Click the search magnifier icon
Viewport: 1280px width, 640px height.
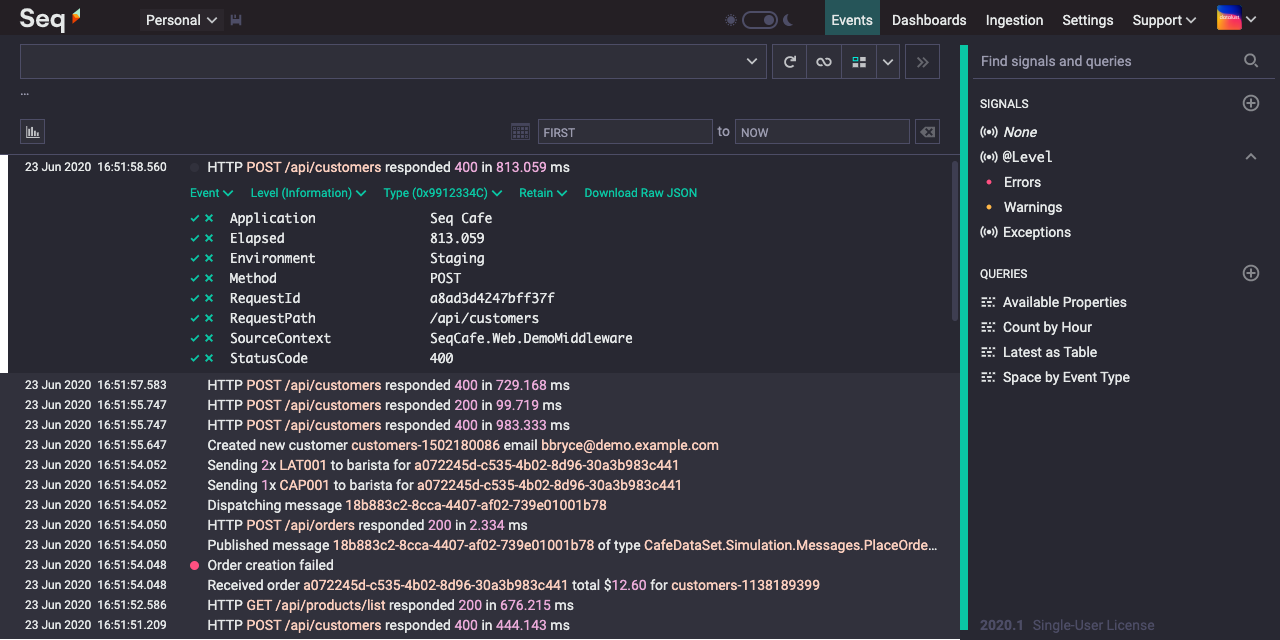[x=1250, y=61]
